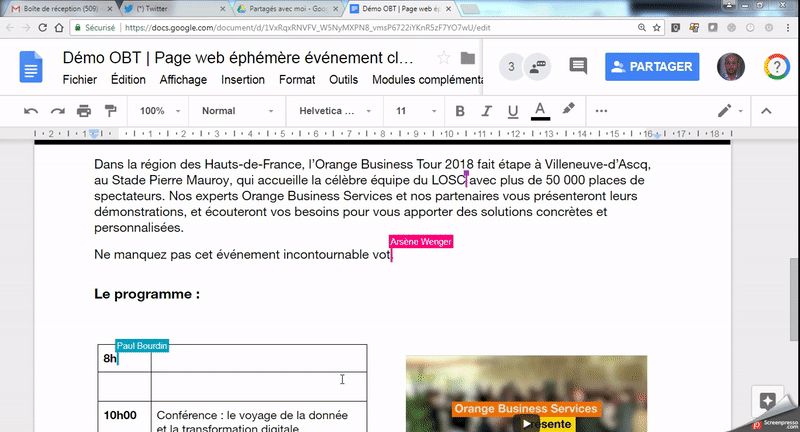
Task: Open the Normal paragraph style dropdown
Action: (x=237, y=111)
